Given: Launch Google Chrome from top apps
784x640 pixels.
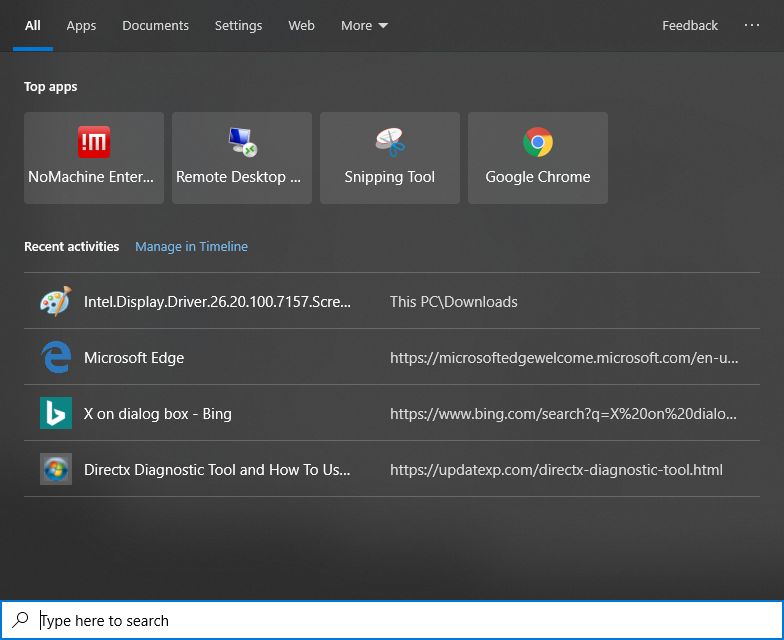Looking at the screenshot, I should [538, 142].
